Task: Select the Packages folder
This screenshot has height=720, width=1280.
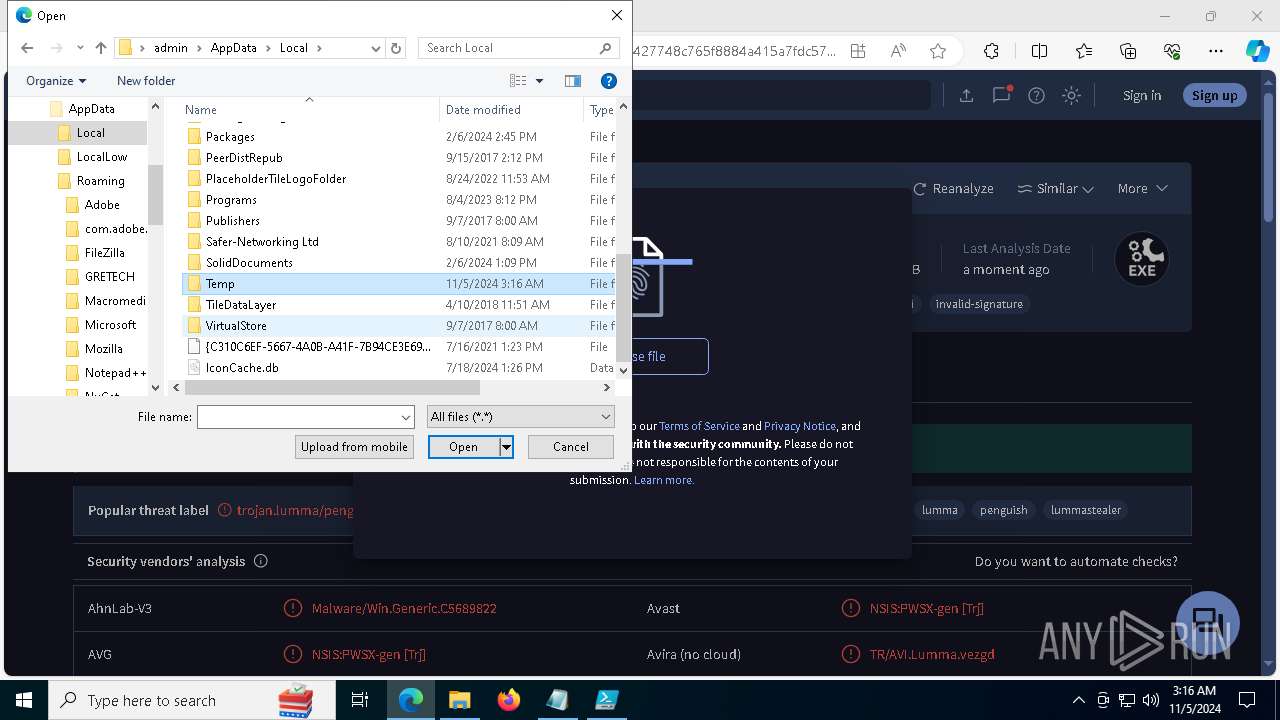Action: pyautogui.click(x=230, y=137)
